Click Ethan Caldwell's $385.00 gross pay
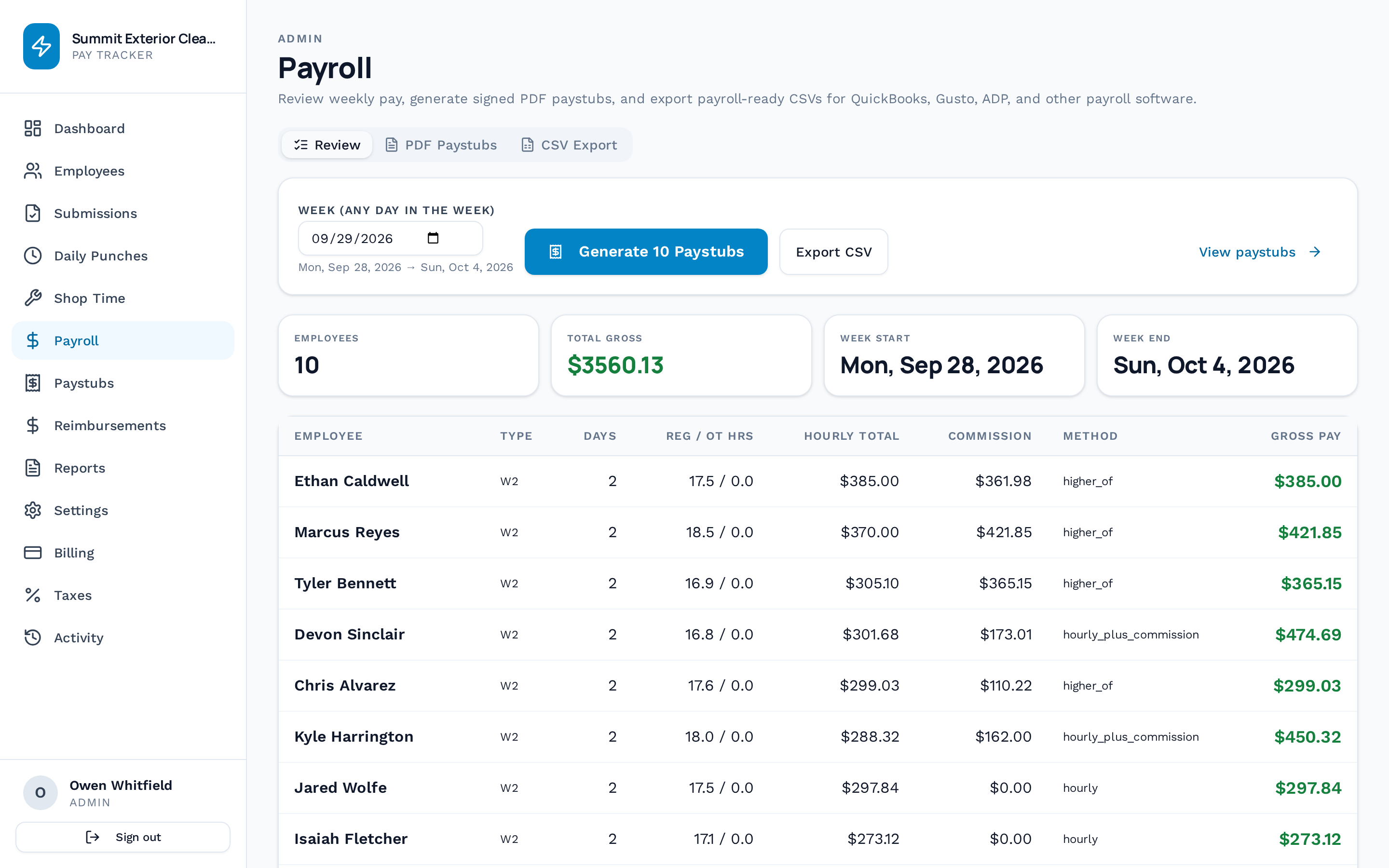 coord(1307,481)
